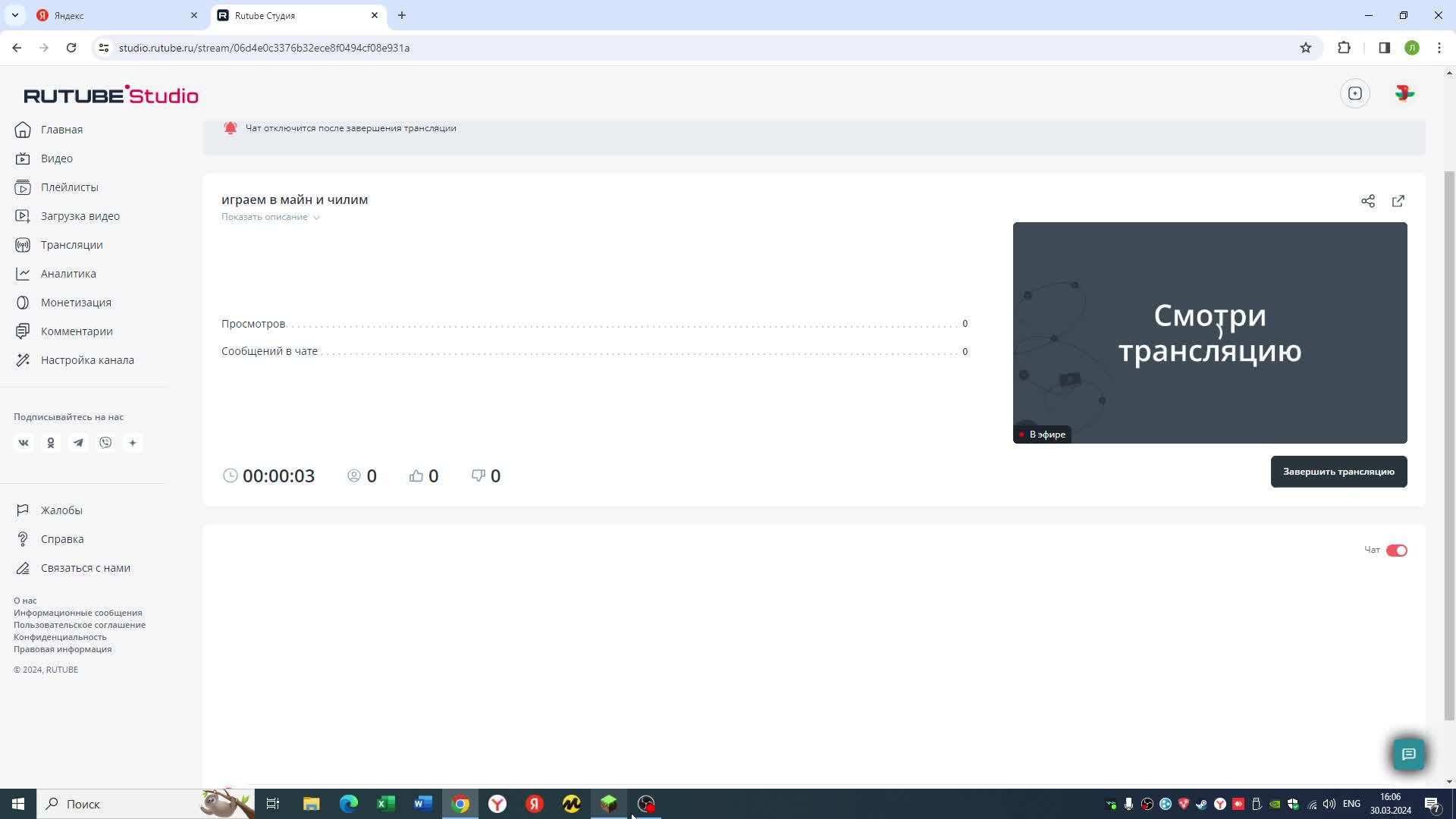
Task: Open Windows notification center icon
Action: (x=1432, y=804)
